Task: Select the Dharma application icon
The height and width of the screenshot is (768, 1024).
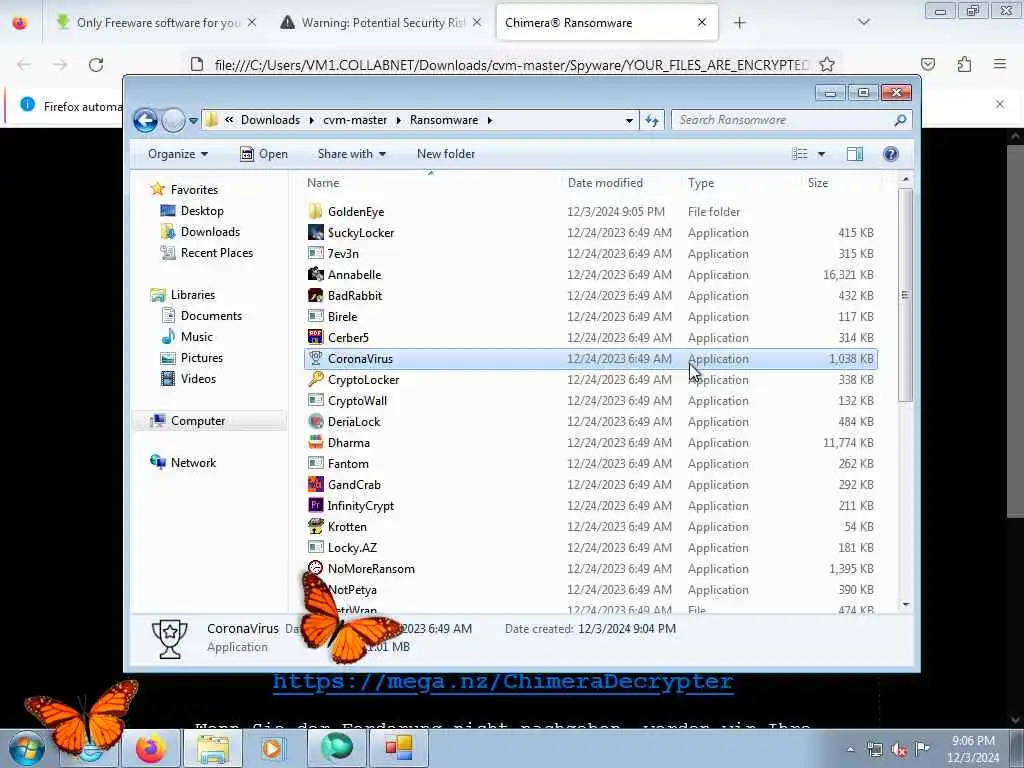Action: [315, 442]
